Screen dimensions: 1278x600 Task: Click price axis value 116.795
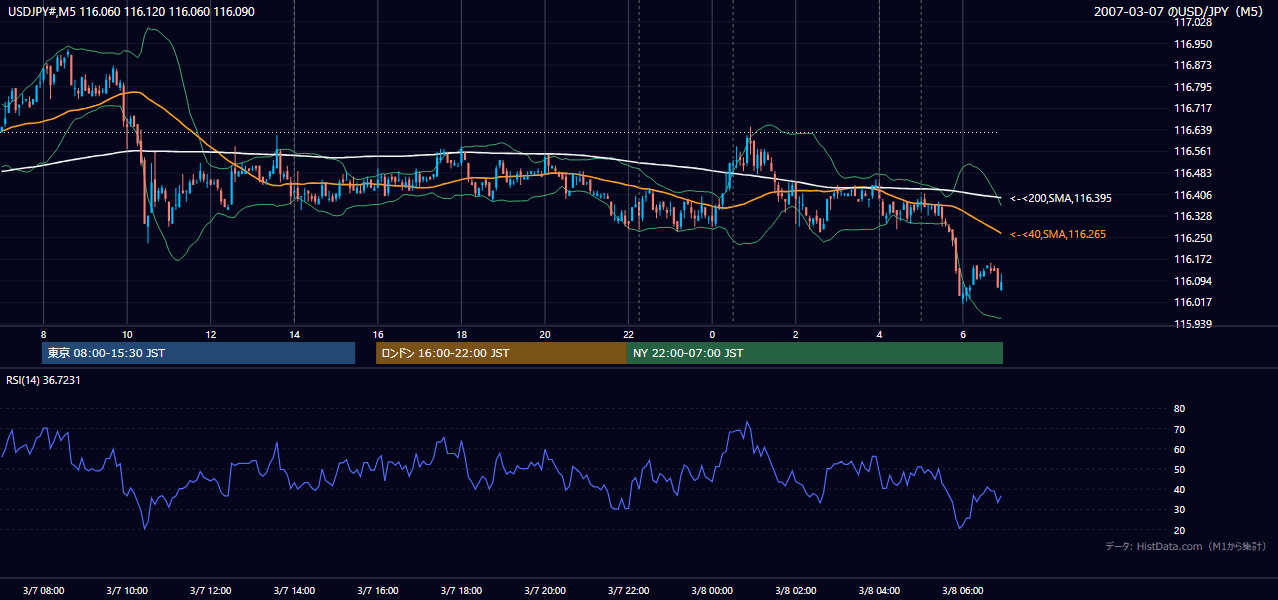coord(1193,87)
